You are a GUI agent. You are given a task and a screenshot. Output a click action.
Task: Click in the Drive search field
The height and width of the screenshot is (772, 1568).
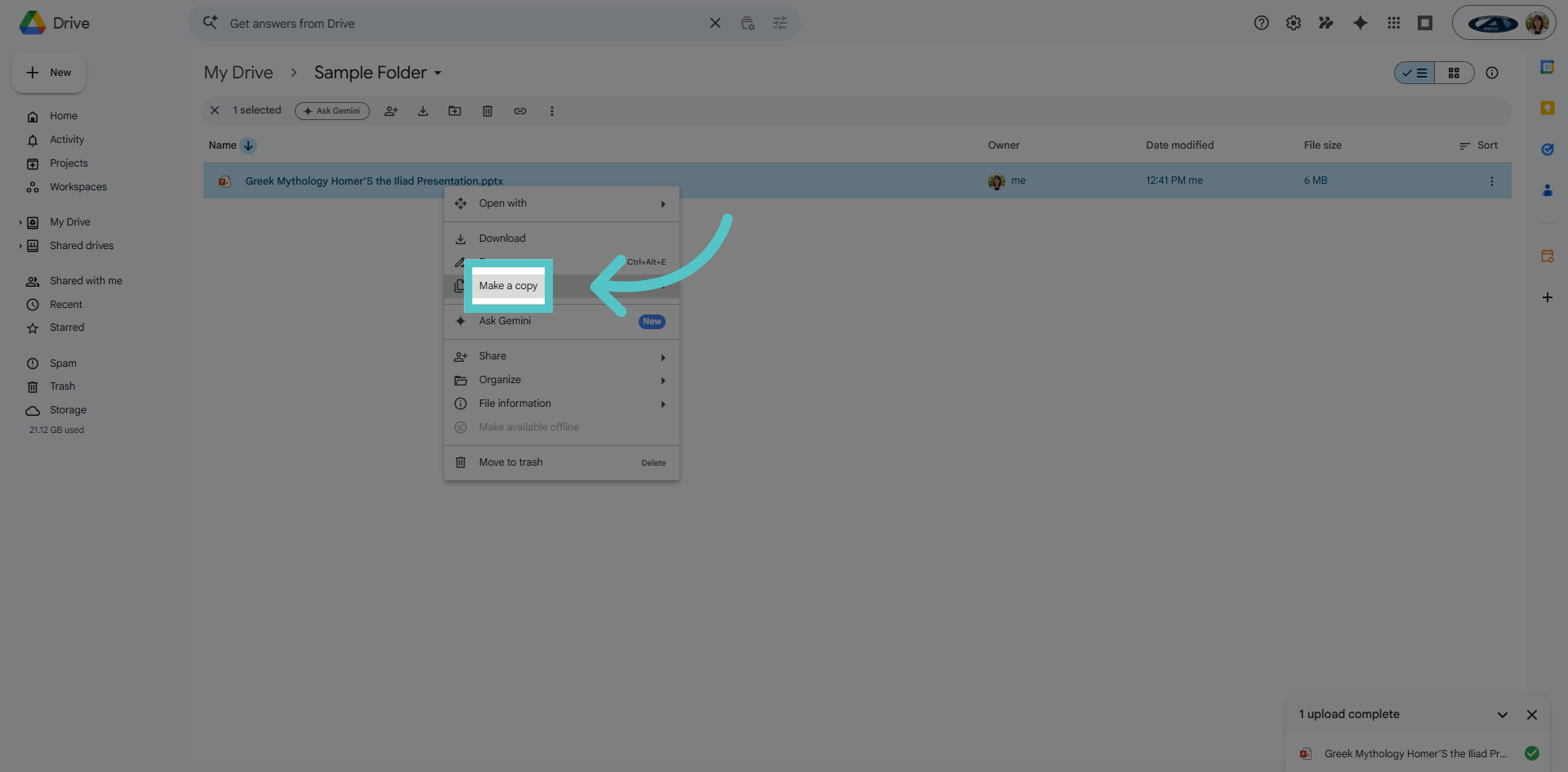[x=465, y=24]
